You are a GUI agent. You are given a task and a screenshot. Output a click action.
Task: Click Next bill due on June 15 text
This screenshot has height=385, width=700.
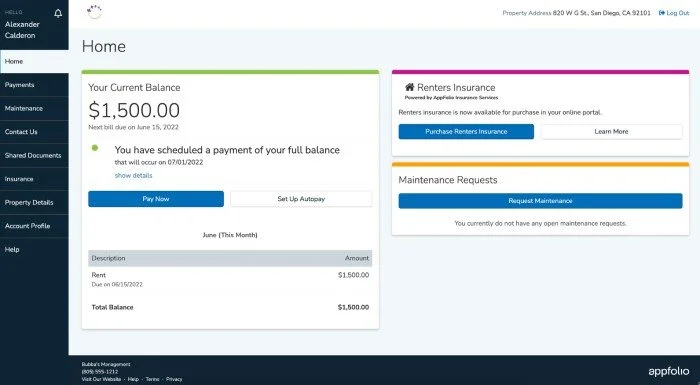point(133,127)
